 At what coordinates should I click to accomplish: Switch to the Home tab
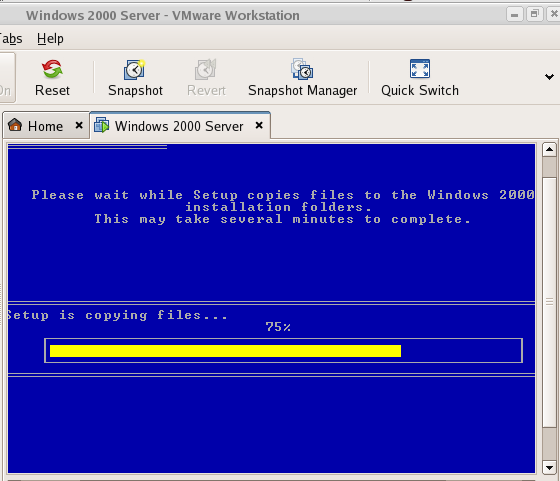pos(46,126)
